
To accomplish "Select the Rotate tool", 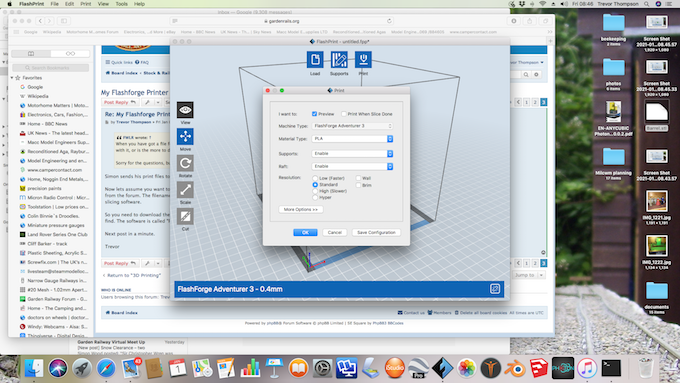I will coord(185,163).
